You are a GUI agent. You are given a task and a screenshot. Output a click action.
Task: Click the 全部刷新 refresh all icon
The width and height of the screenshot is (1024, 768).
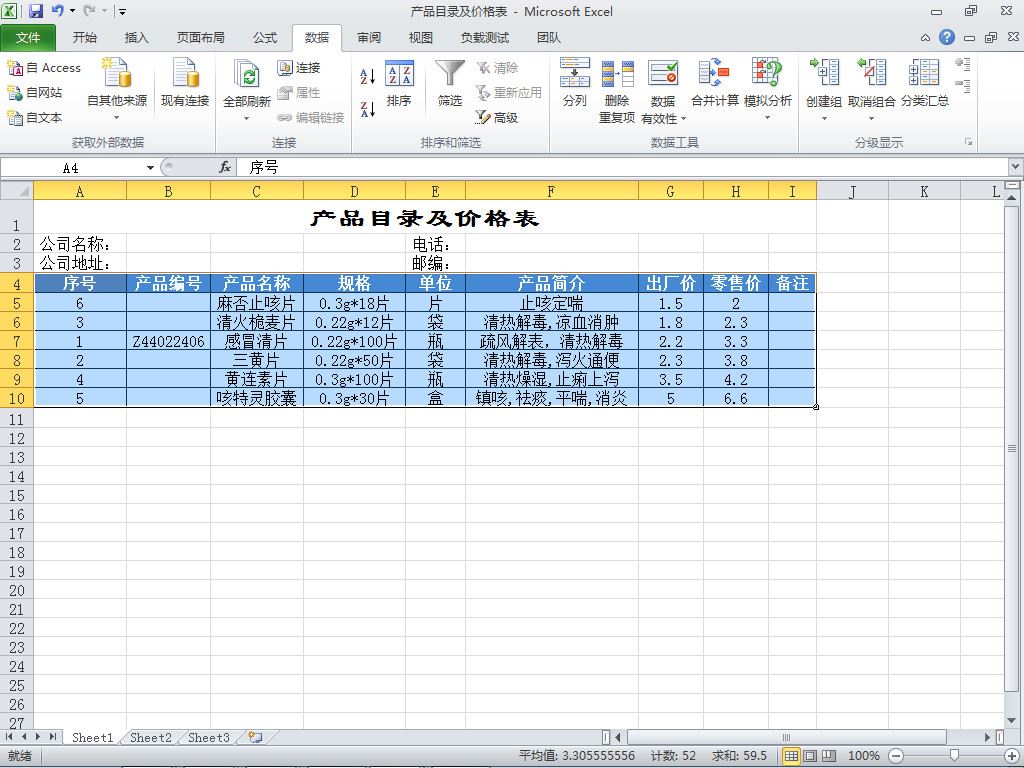point(247,75)
